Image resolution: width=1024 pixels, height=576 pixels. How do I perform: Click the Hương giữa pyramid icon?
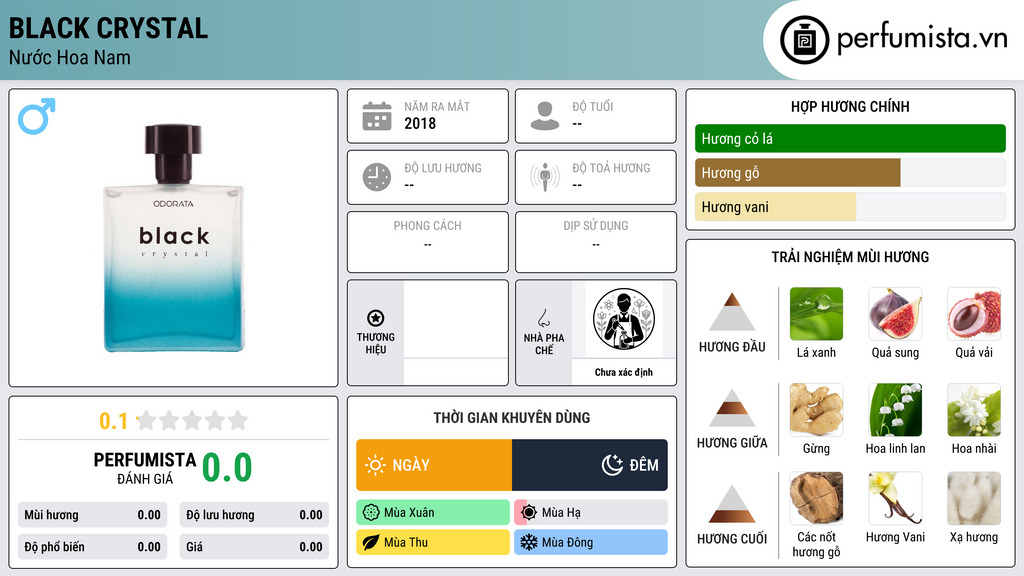pos(732,408)
